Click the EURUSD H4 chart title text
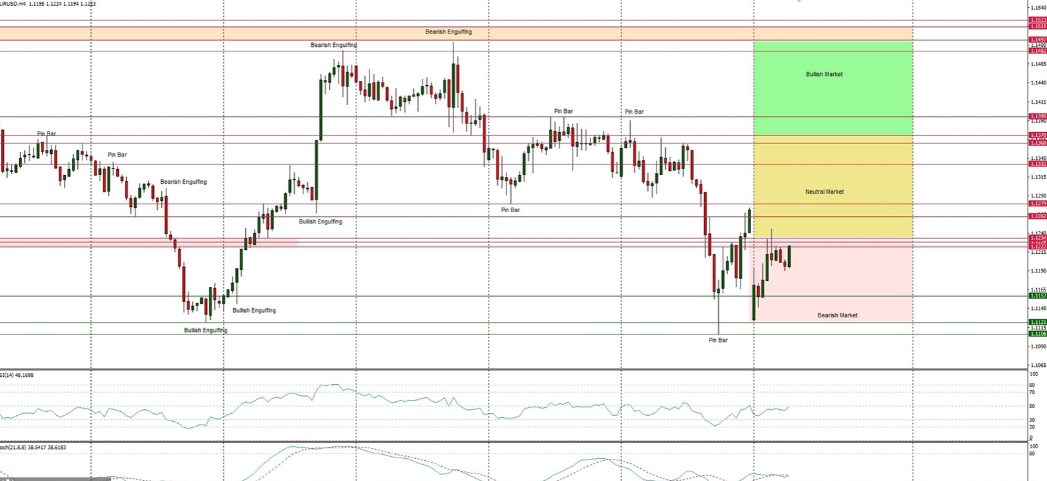Screen dimensions: 1047x481 tap(48, 4)
